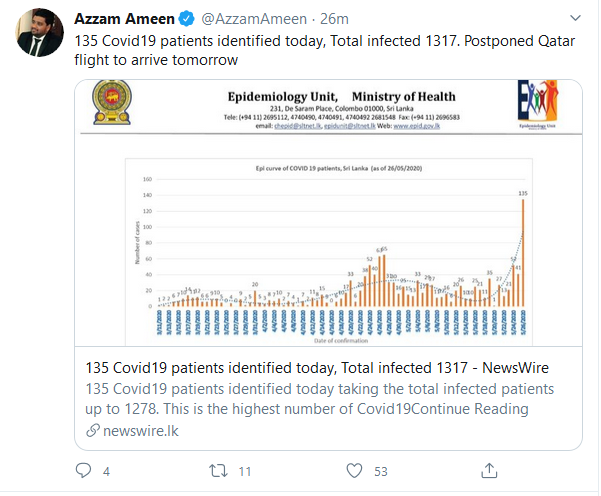Click the tweet text about 135 patients

point(325,50)
